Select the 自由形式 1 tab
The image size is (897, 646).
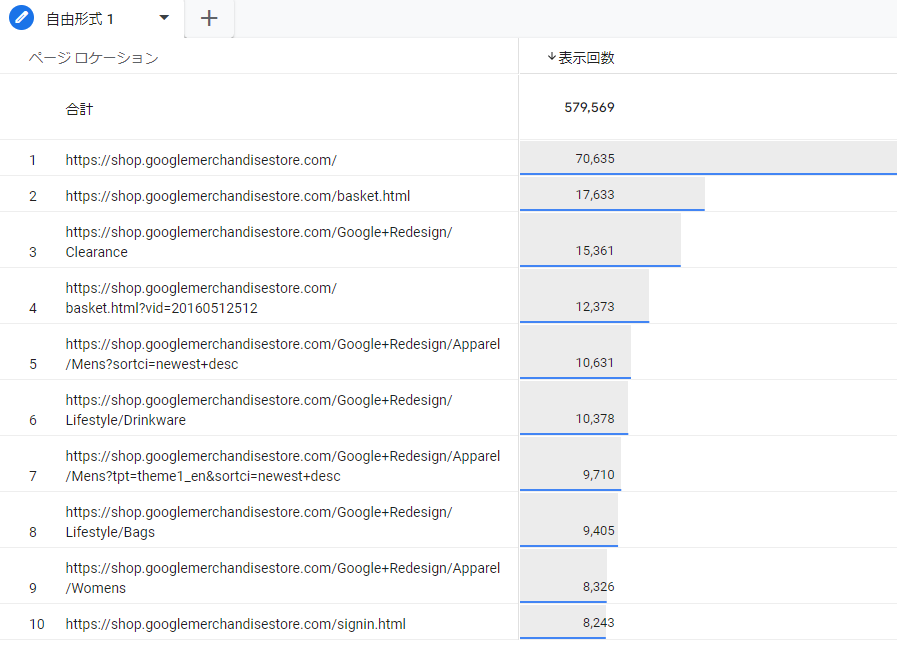coord(80,19)
